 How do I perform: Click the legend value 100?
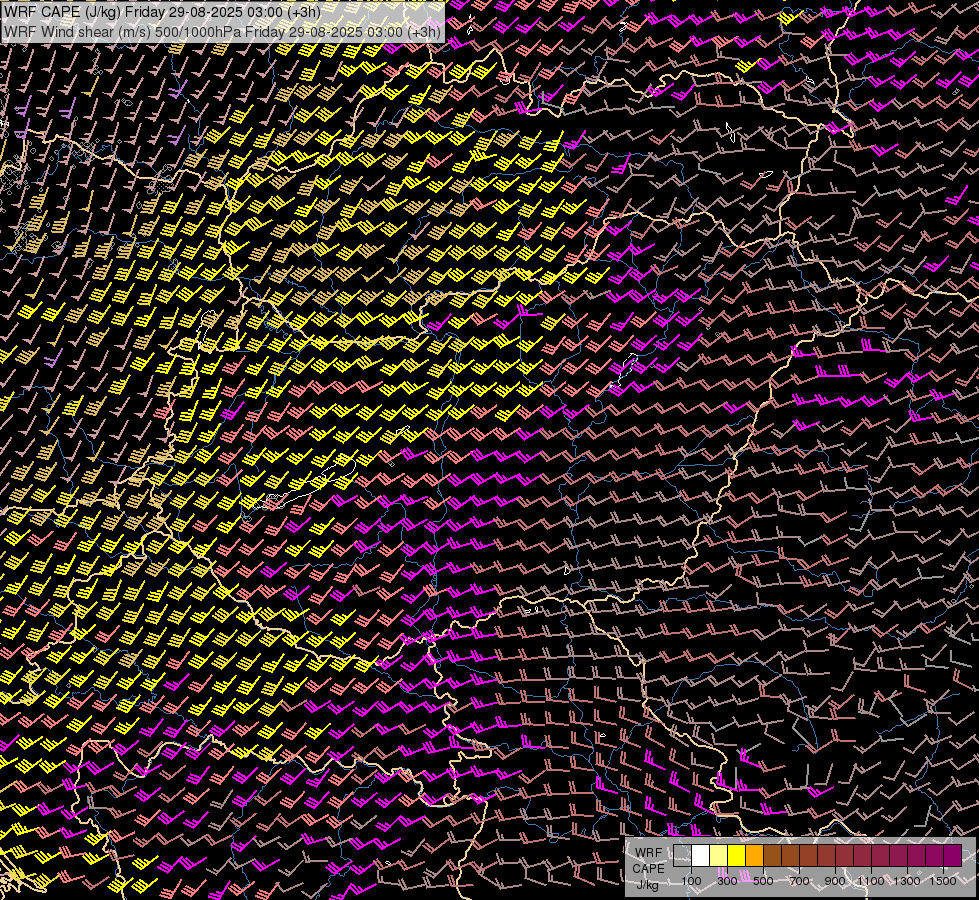(691, 881)
